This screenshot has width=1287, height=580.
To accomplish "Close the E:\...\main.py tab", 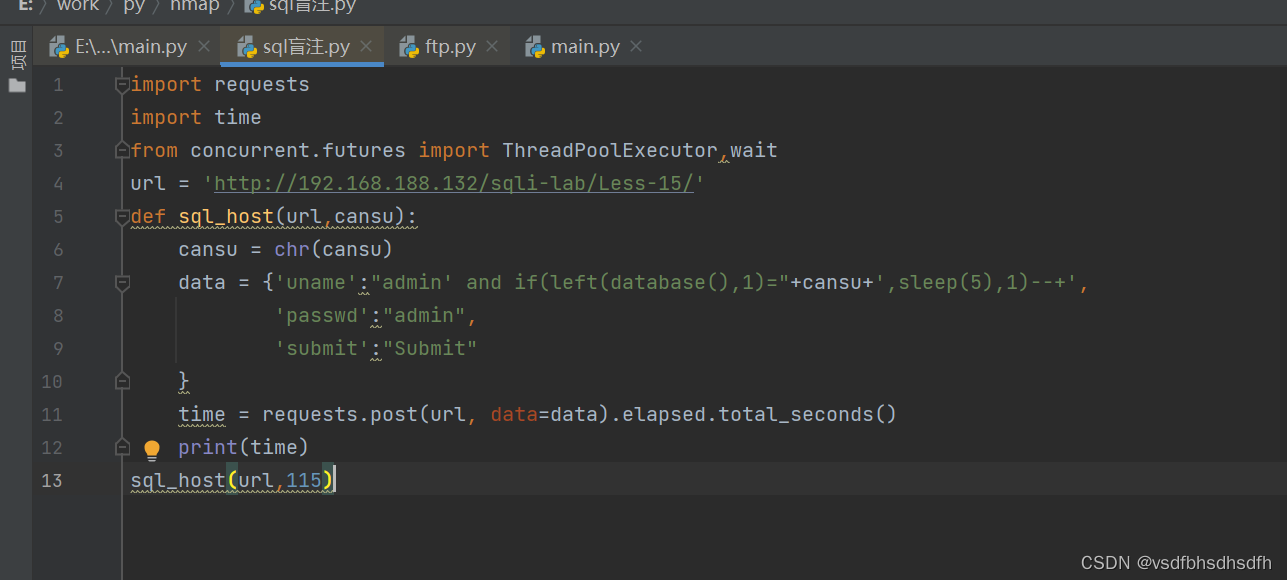I will point(204,47).
